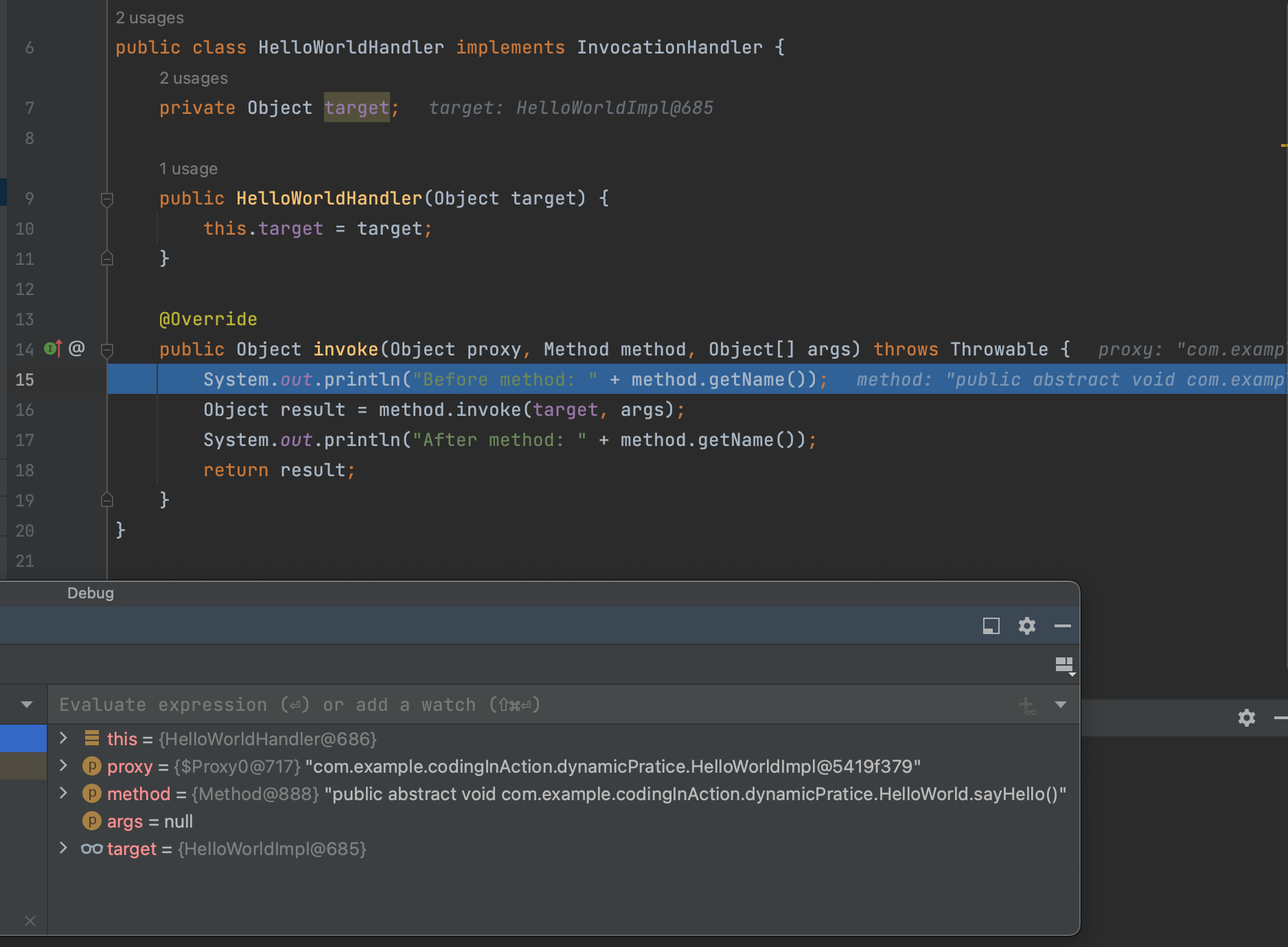The height and width of the screenshot is (947, 1288).
Task: Hide the Debug panel with the minimize dash
Action: coord(1062,626)
